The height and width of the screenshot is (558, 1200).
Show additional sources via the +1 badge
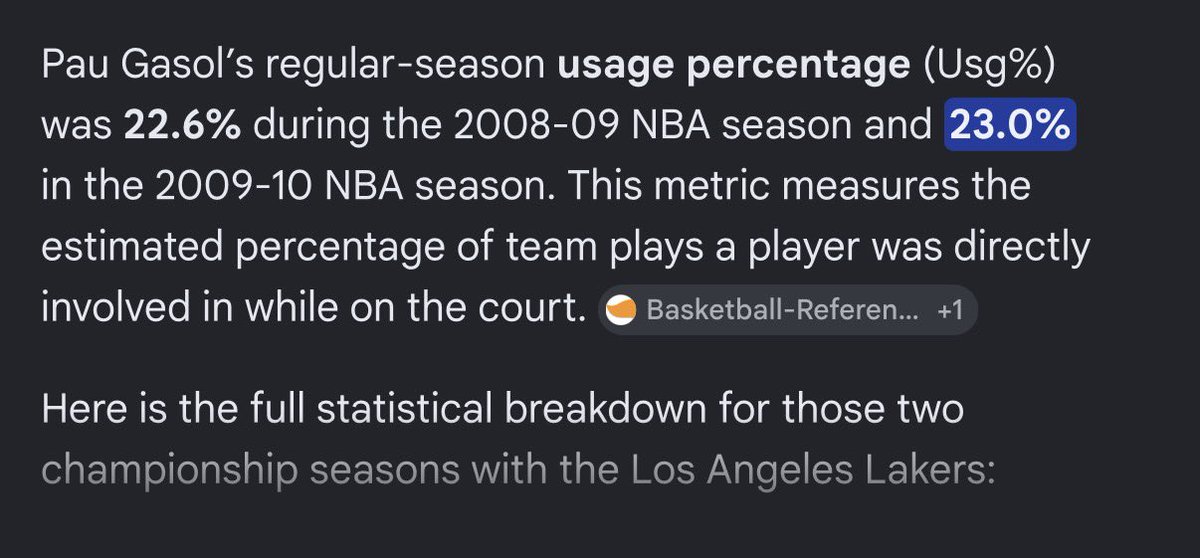[950, 311]
